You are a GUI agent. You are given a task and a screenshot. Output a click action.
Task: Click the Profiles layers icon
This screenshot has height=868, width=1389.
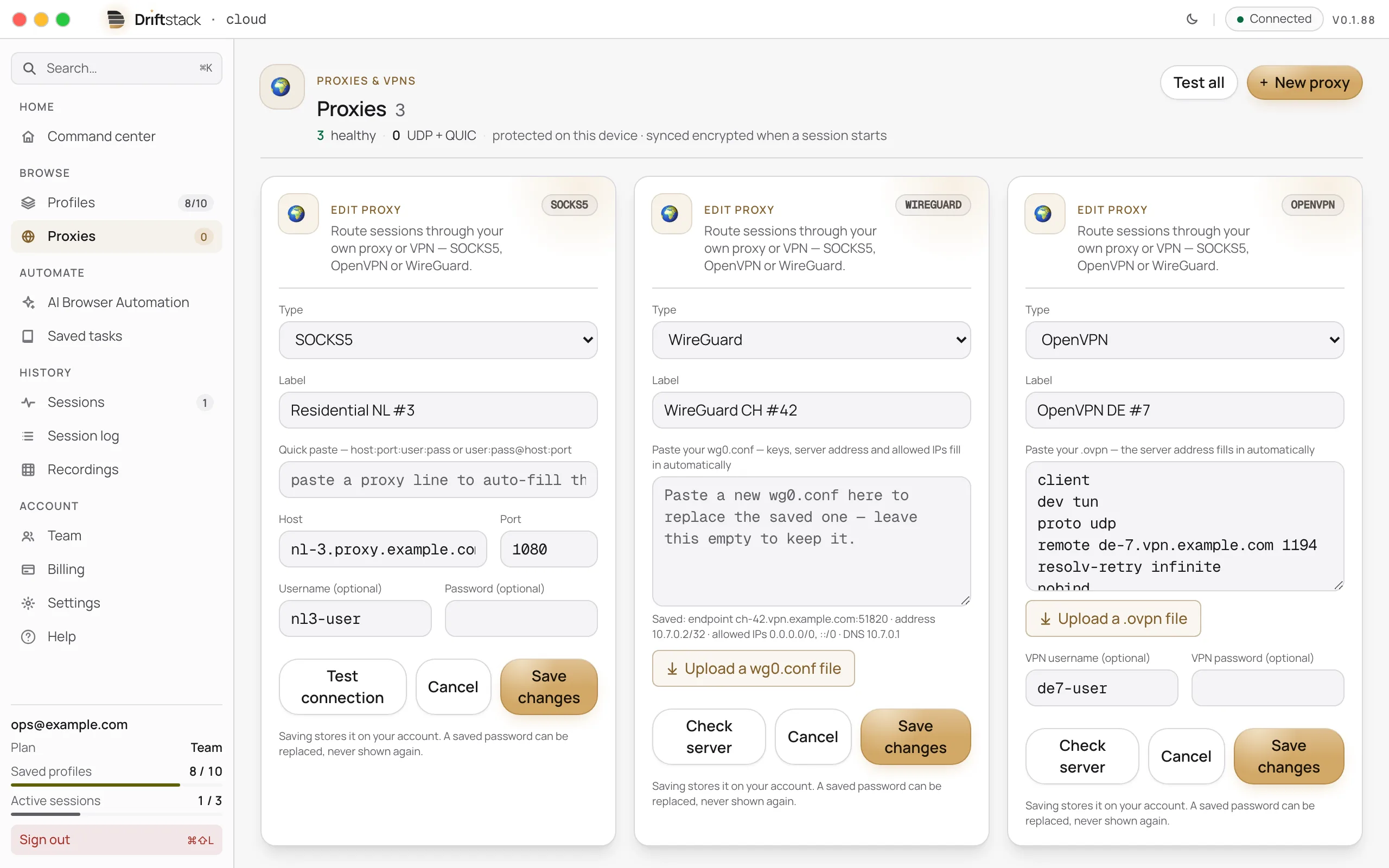[28, 203]
